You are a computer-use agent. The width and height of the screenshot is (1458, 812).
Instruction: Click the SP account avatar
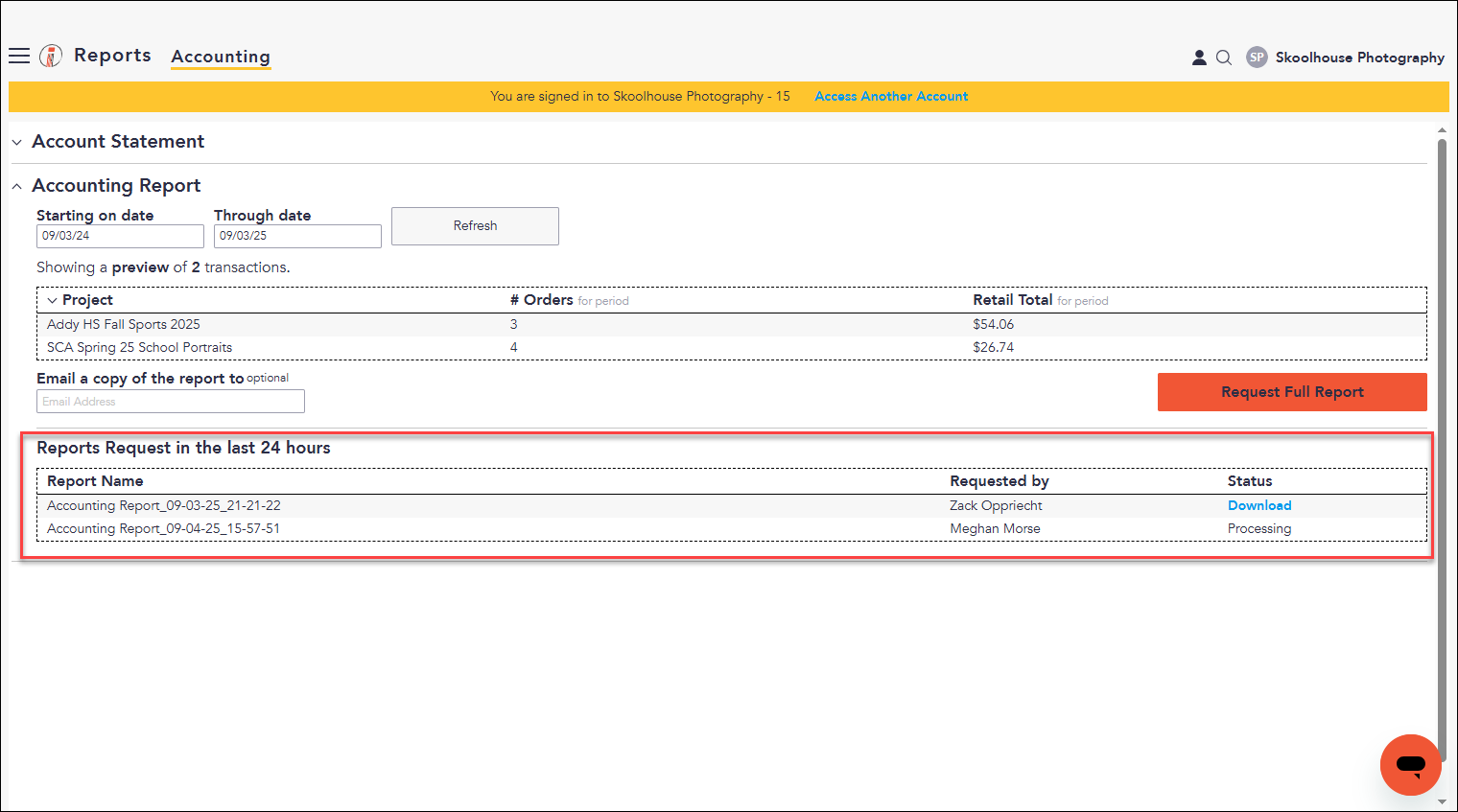[1257, 58]
